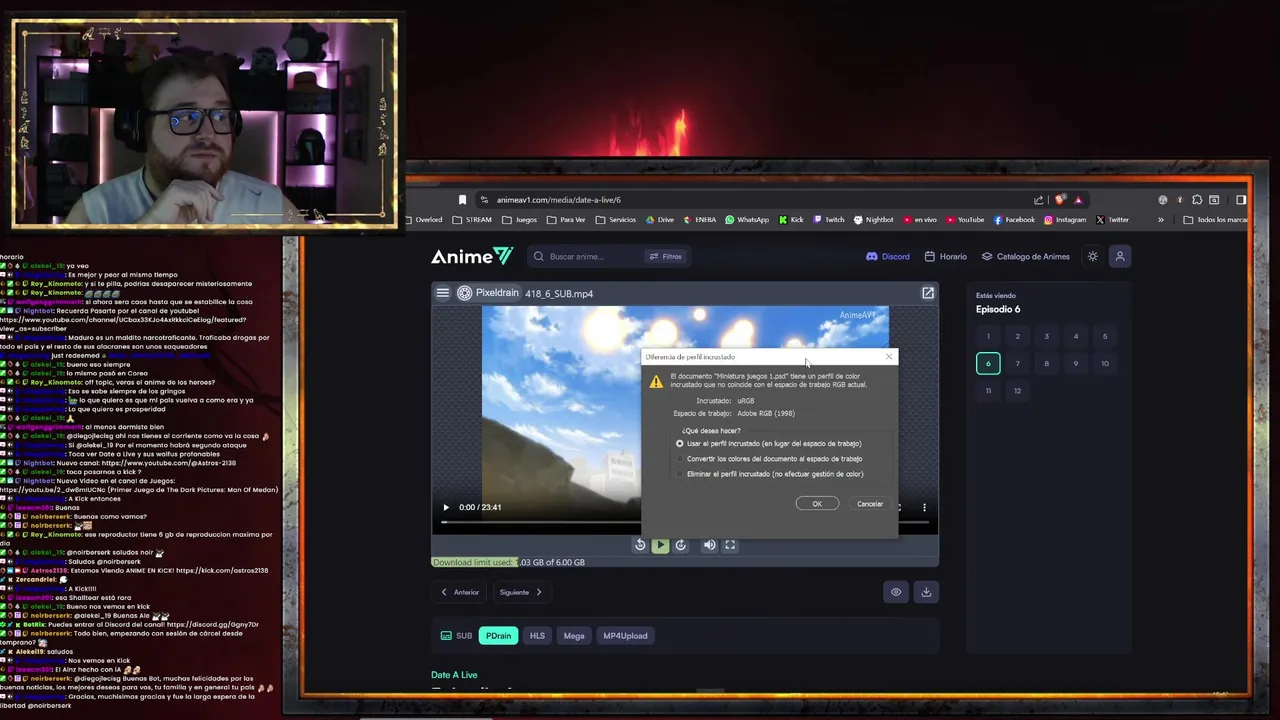This screenshot has height=720, width=1280.
Task: Open the Para Ver bookmark folder
Action: pyautogui.click(x=566, y=220)
